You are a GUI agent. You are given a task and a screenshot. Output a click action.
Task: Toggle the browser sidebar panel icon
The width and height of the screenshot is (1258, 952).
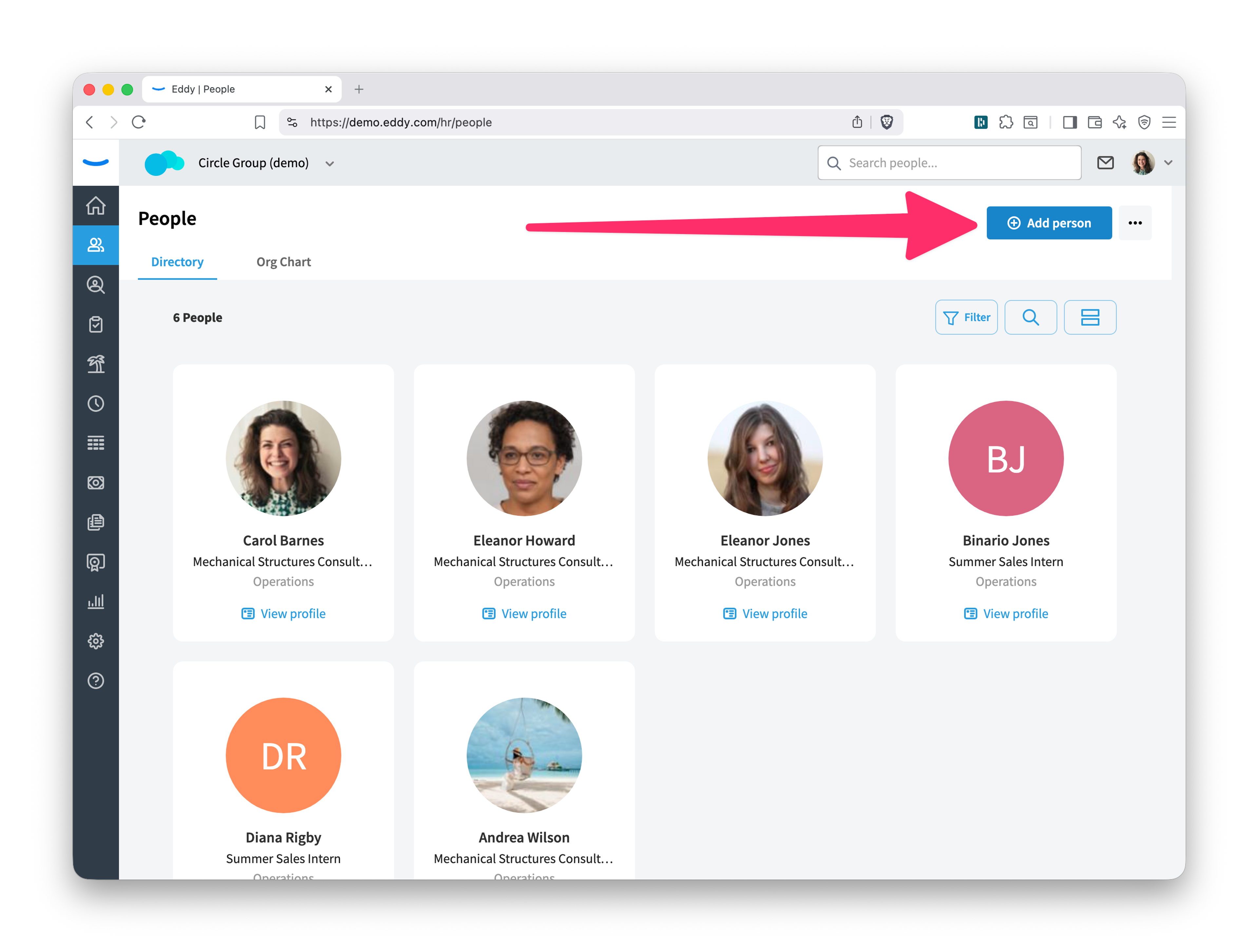tap(1069, 122)
